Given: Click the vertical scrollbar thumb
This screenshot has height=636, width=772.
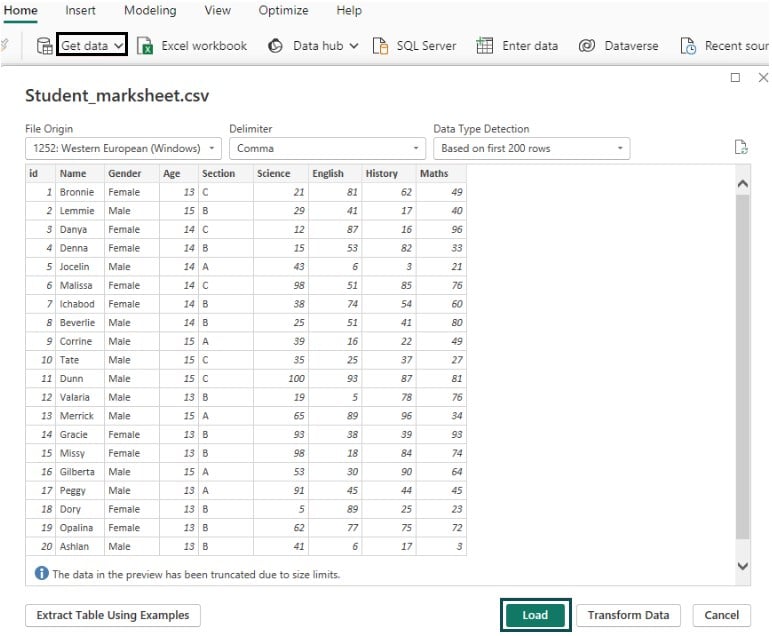Looking at the screenshot, I should (x=742, y=366).
